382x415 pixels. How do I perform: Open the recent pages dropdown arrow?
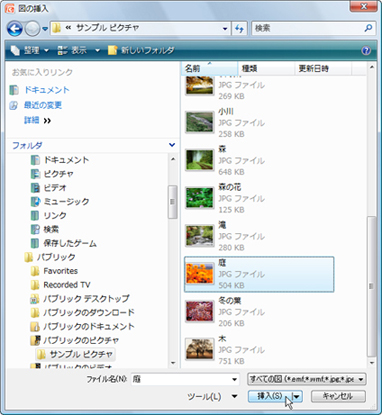click(x=45, y=29)
